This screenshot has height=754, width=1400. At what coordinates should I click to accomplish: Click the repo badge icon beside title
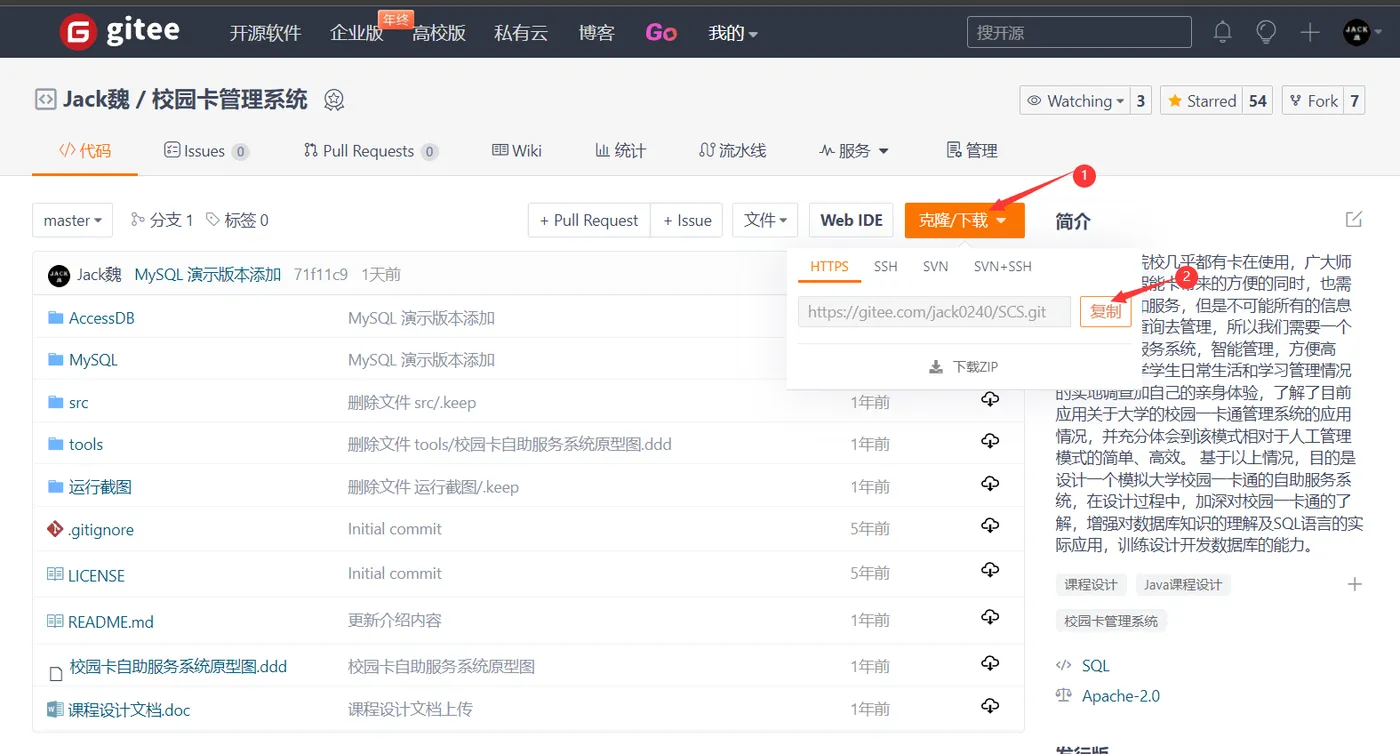click(x=334, y=100)
